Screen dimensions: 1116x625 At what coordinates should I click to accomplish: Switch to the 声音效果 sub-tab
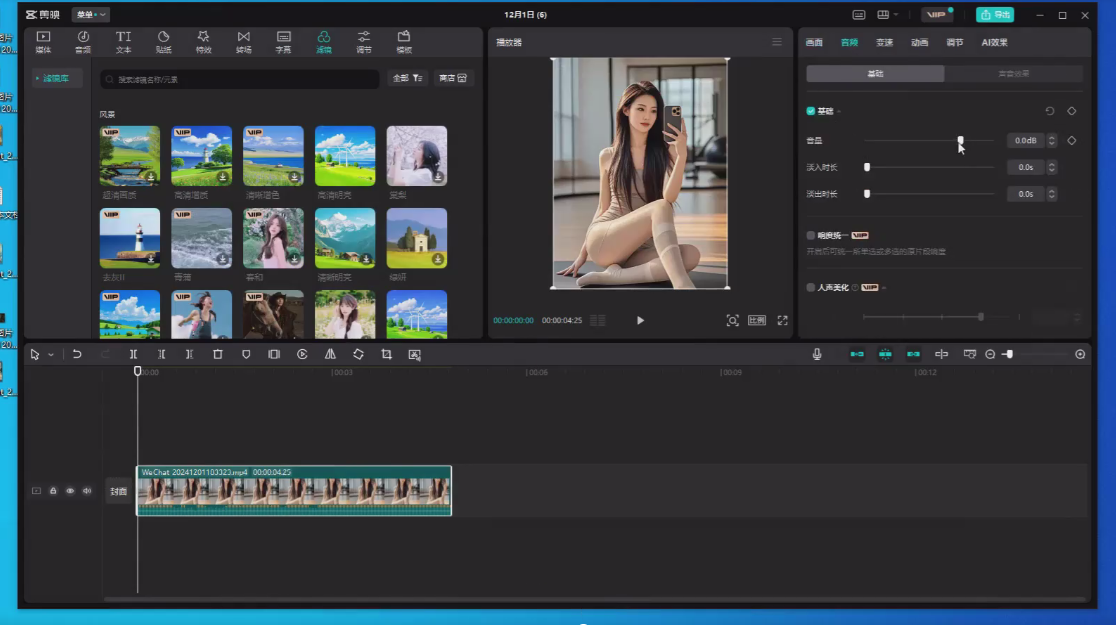[1013, 74]
